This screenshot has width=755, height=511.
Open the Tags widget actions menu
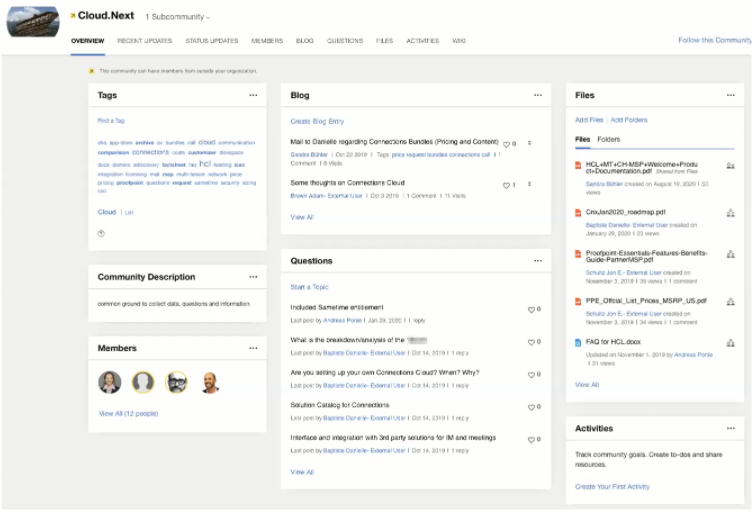click(x=253, y=95)
